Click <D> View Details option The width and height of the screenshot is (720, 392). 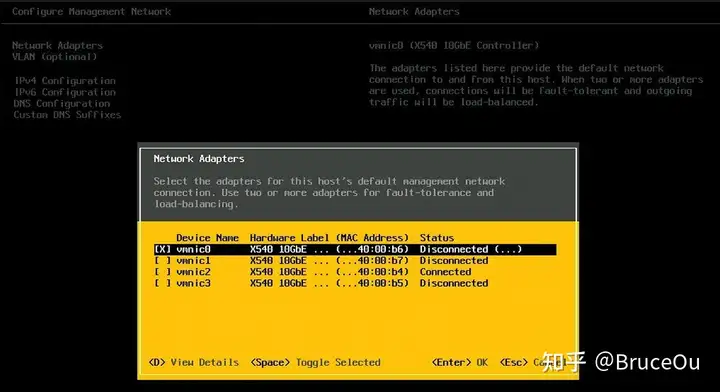(x=194, y=362)
